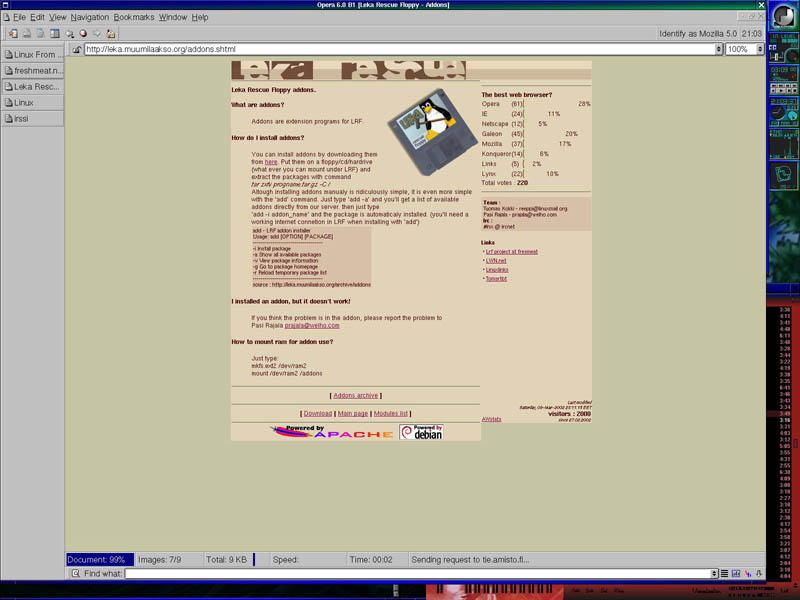This screenshot has width=800, height=600.
Task: Open the Window menu
Action: pyautogui.click(x=173, y=17)
